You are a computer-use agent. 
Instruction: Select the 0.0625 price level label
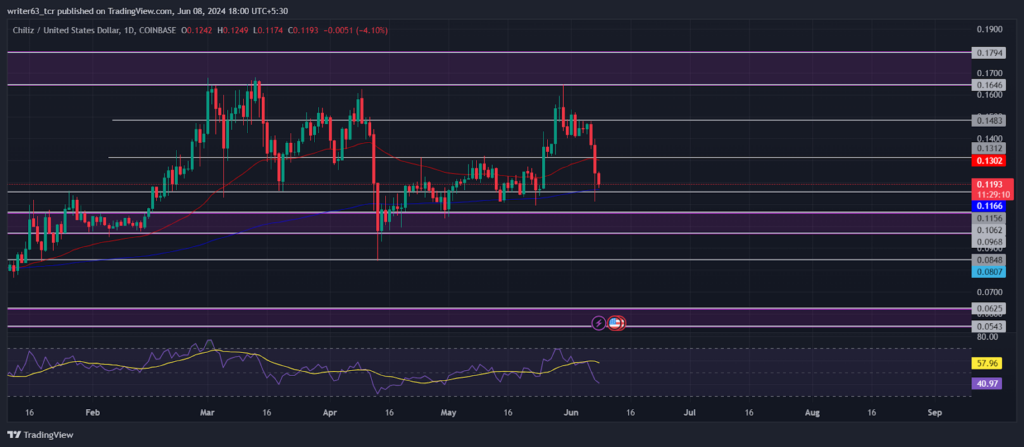(x=987, y=308)
